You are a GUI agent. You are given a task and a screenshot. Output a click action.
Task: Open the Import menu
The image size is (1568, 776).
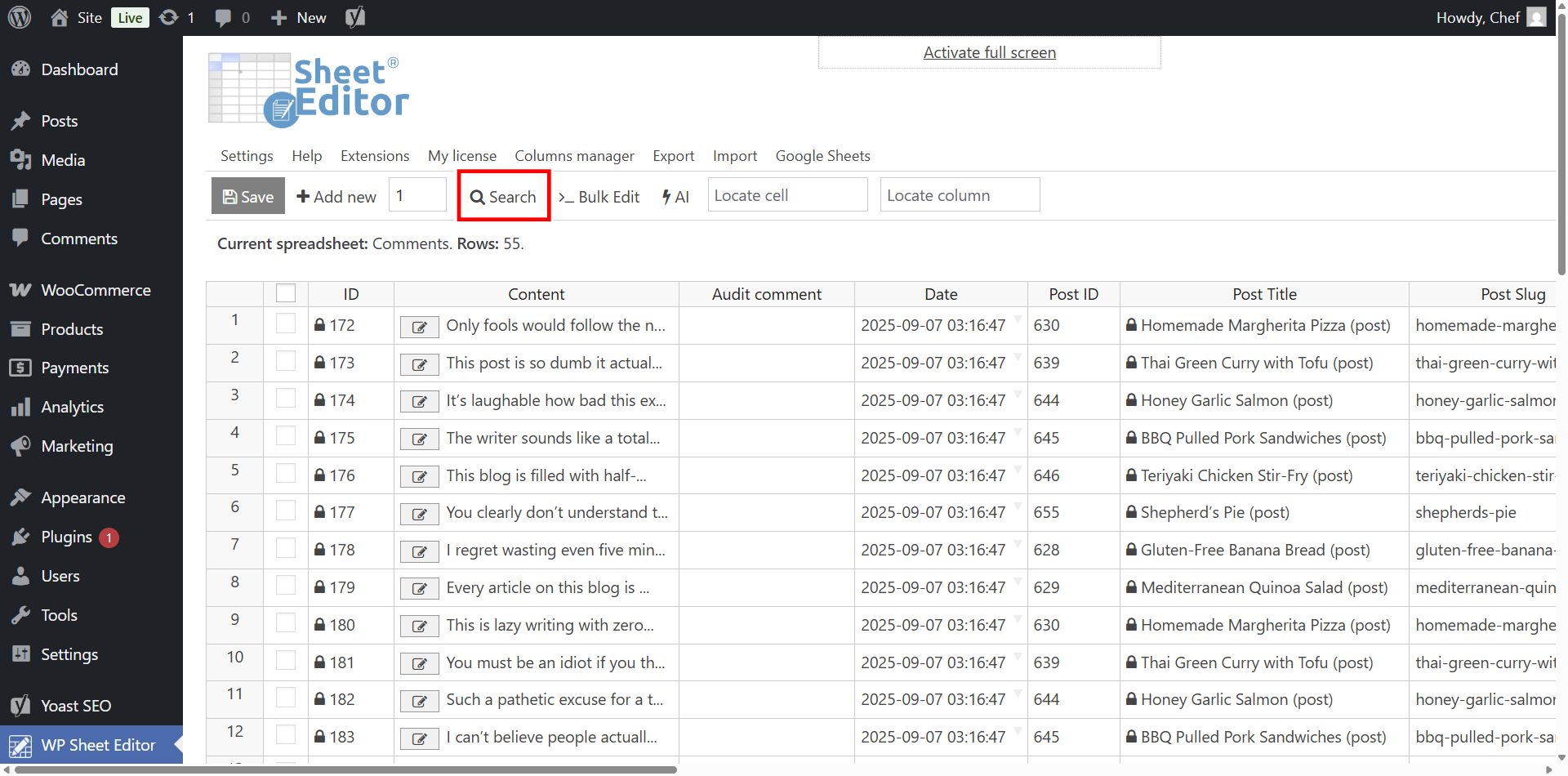735,155
